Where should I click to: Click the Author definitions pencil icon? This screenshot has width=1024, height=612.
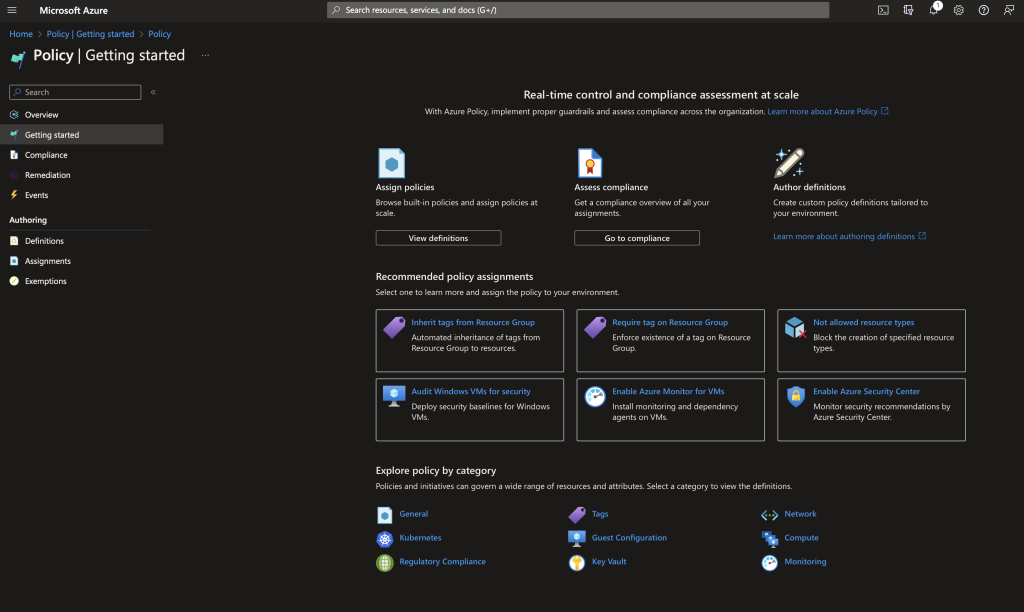click(x=789, y=163)
